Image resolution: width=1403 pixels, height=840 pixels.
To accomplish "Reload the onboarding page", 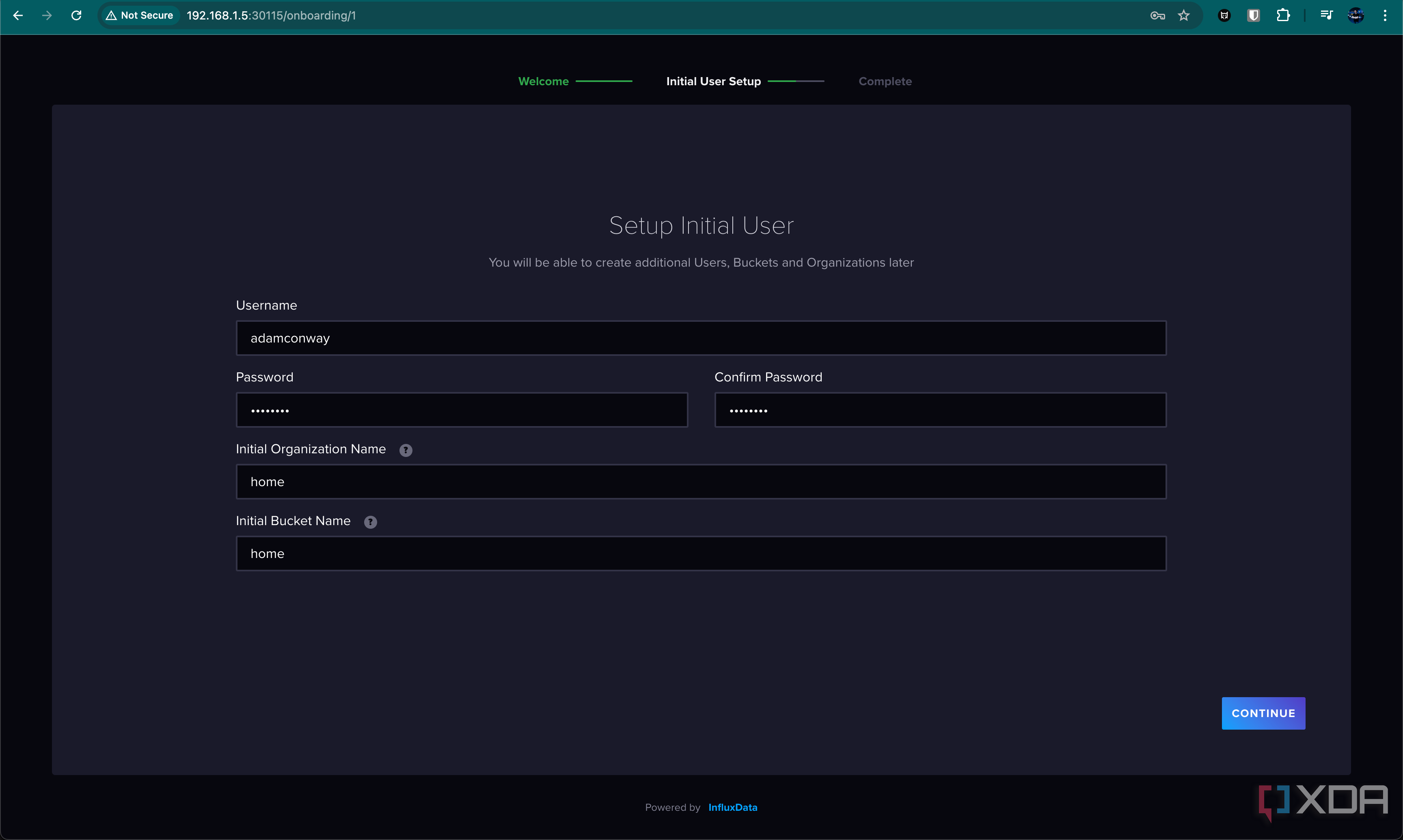I will (76, 16).
